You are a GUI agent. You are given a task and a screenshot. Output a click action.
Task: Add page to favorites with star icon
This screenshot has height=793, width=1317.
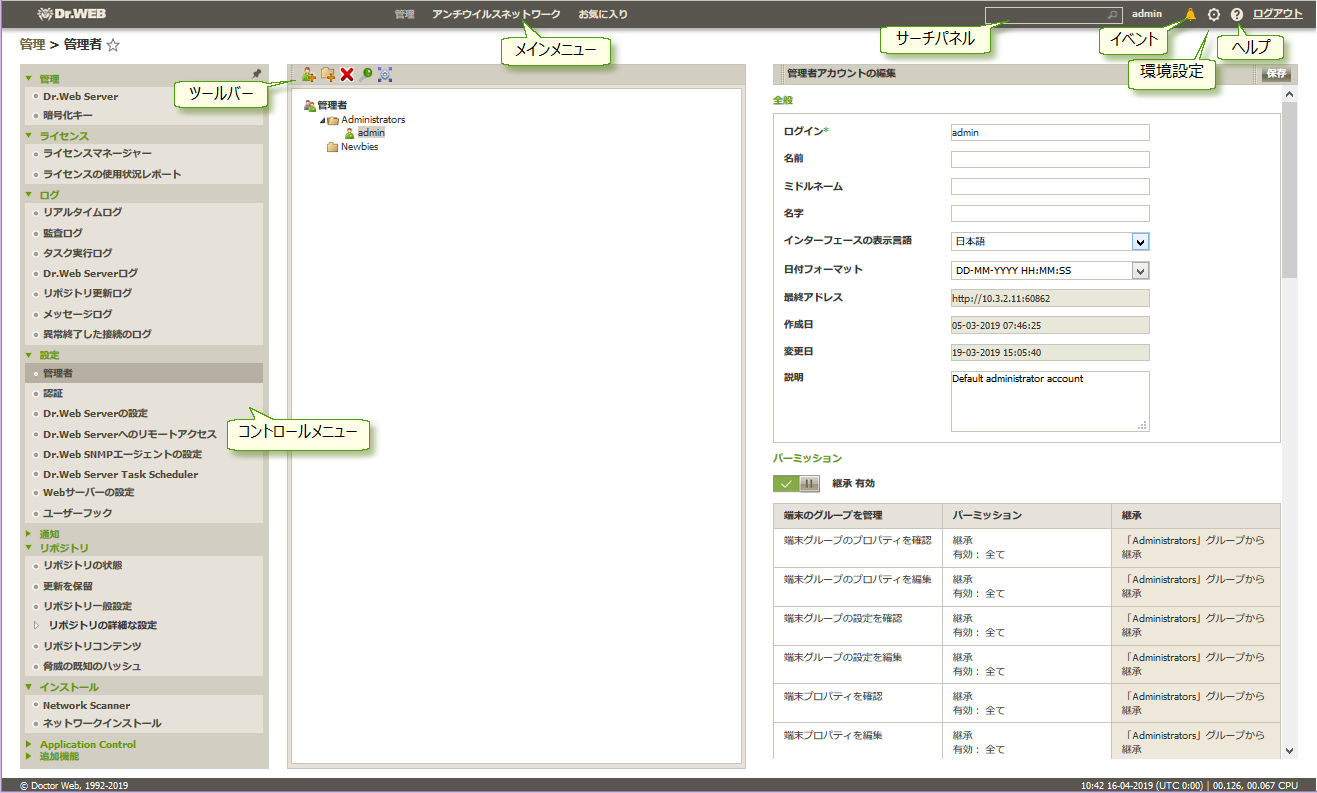coord(113,45)
